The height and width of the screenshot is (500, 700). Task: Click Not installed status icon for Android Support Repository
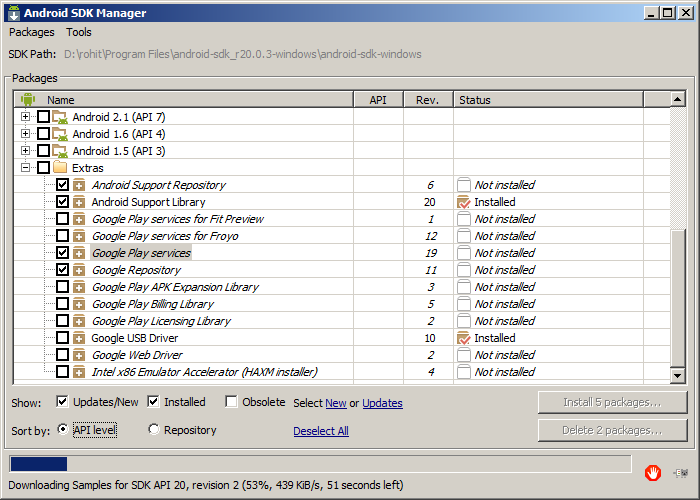(x=464, y=185)
